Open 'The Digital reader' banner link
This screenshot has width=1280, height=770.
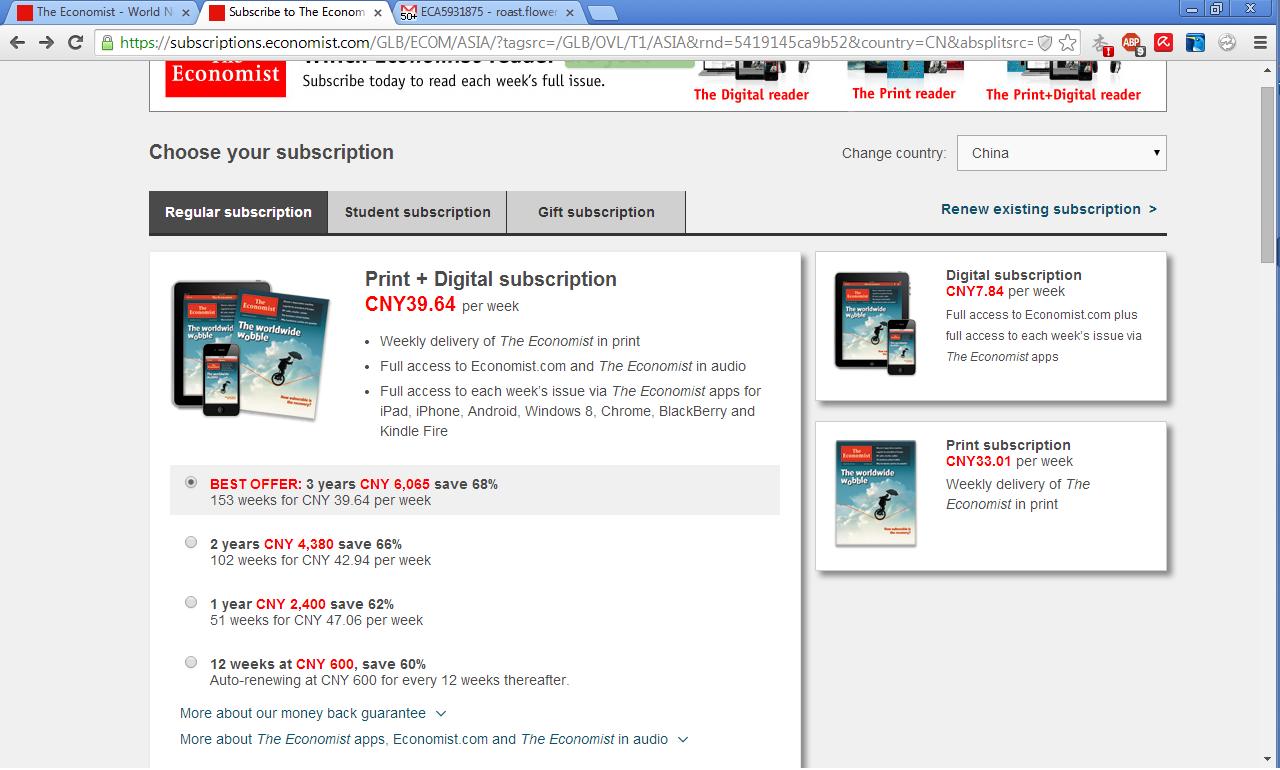coord(751,95)
